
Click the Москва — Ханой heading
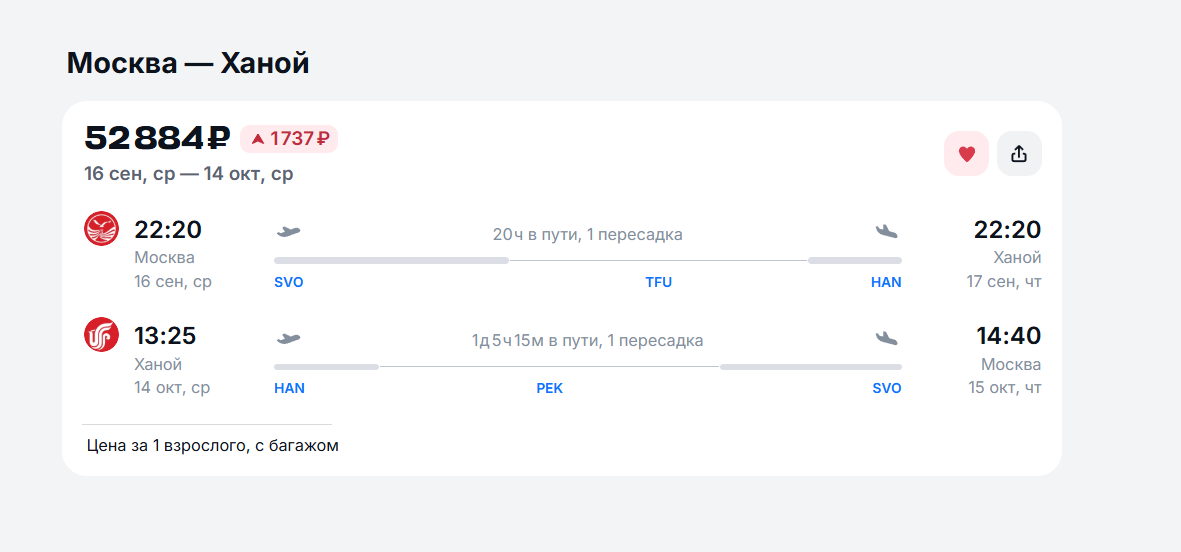tap(188, 63)
